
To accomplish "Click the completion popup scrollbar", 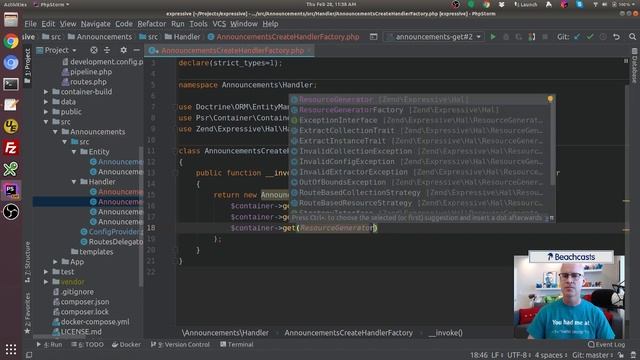I will tap(553, 143).
